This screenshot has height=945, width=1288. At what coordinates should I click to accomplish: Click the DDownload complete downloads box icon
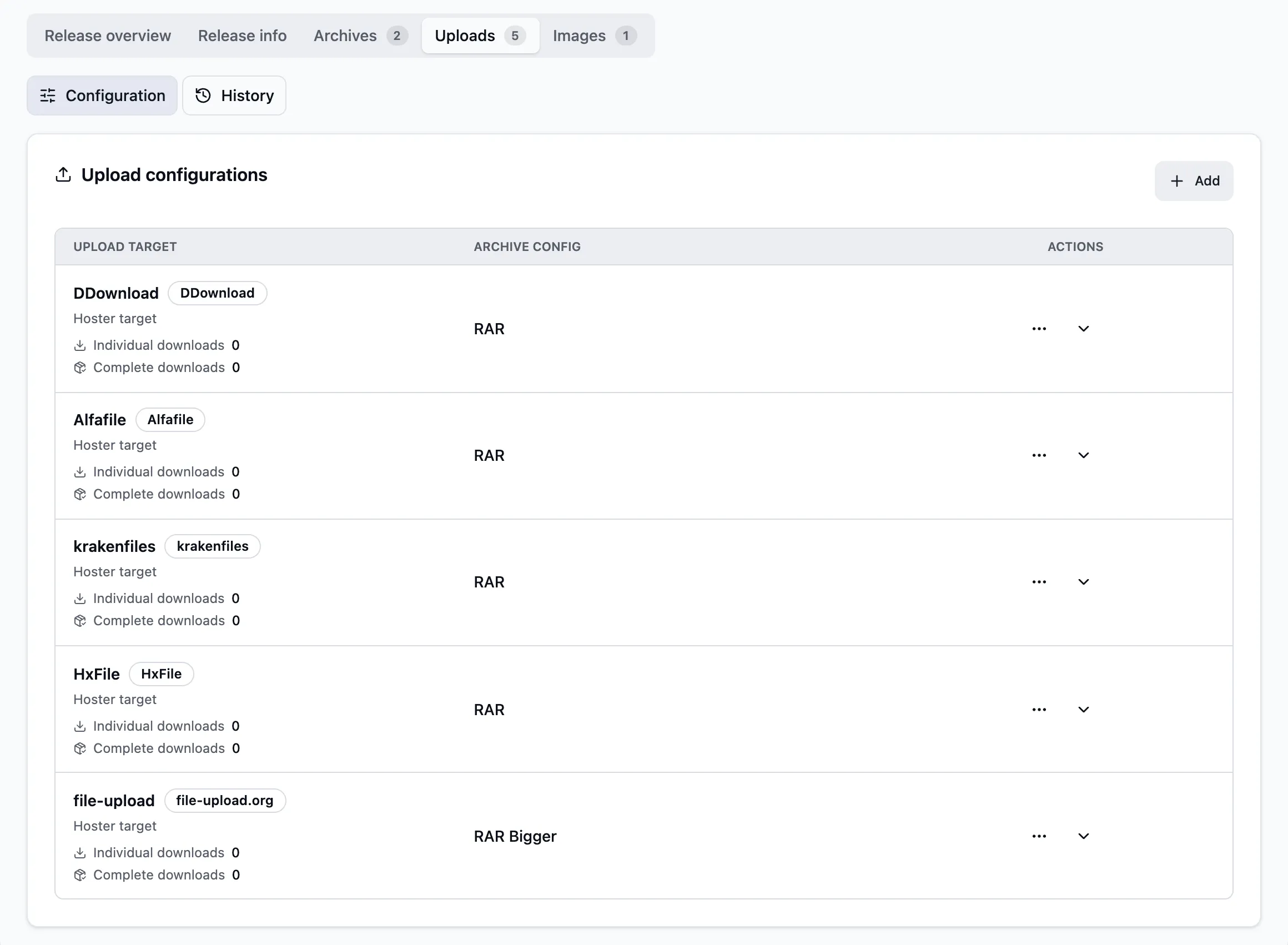(80, 367)
